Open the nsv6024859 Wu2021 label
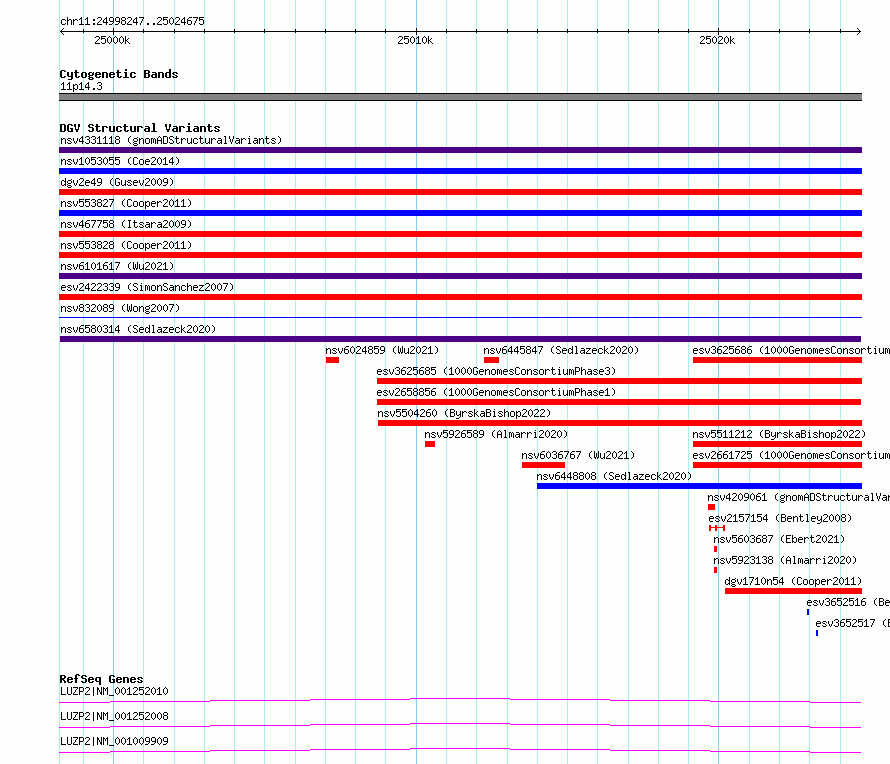Image resolution: width=890 pixels, height=764 pixels. [x=382, y=350]
